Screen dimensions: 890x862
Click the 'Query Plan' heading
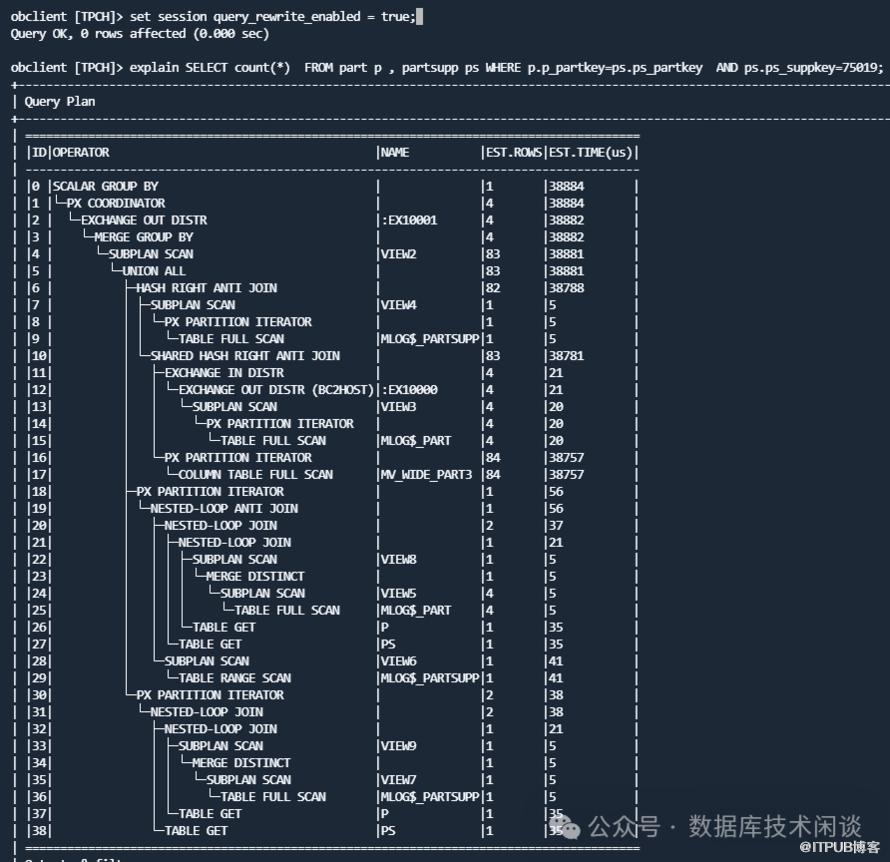60,102
